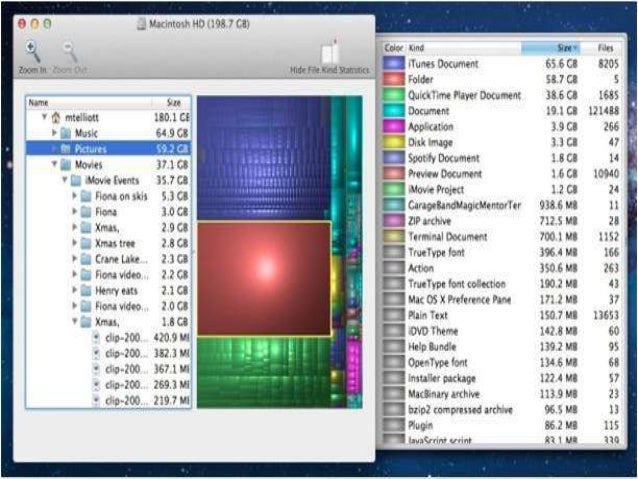
Task: Click the Zoom In magnifier icon
Action: coord(31,53)
